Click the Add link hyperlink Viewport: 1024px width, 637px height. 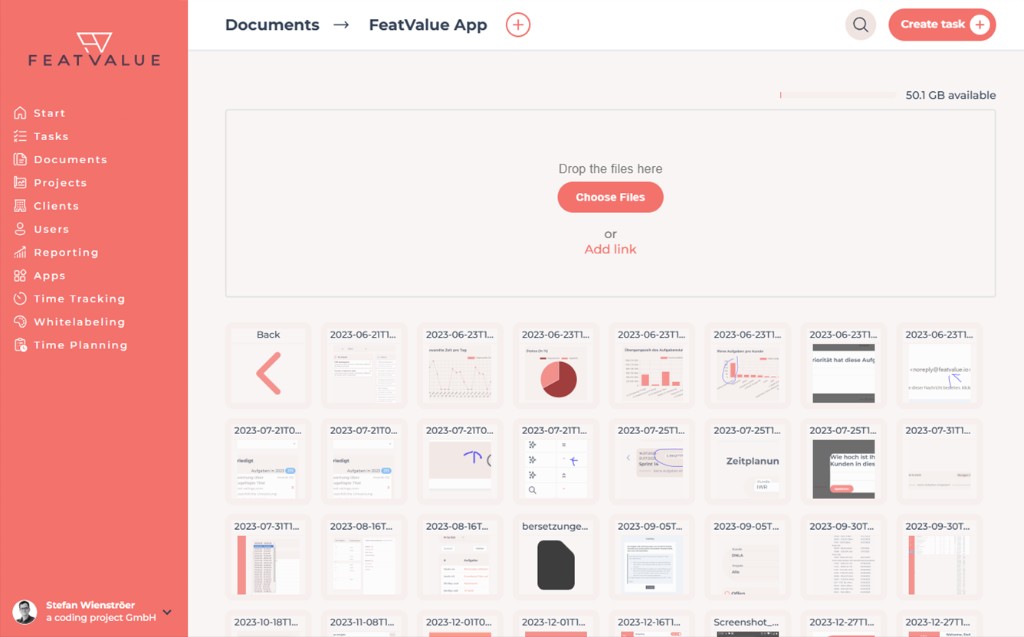click(610, 249)
